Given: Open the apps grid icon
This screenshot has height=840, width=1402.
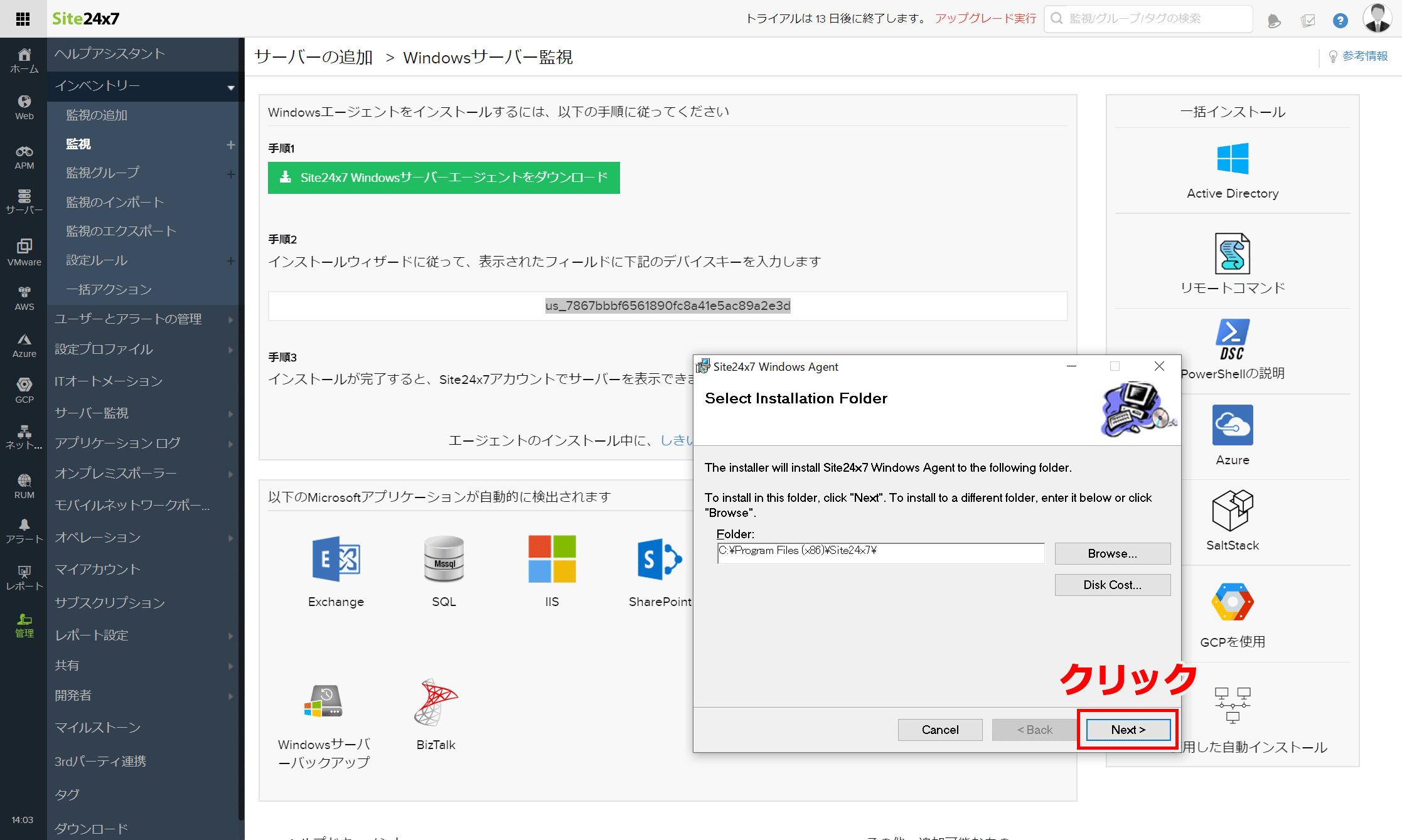Looking at the screenshot, I should [x=23, y=19].
